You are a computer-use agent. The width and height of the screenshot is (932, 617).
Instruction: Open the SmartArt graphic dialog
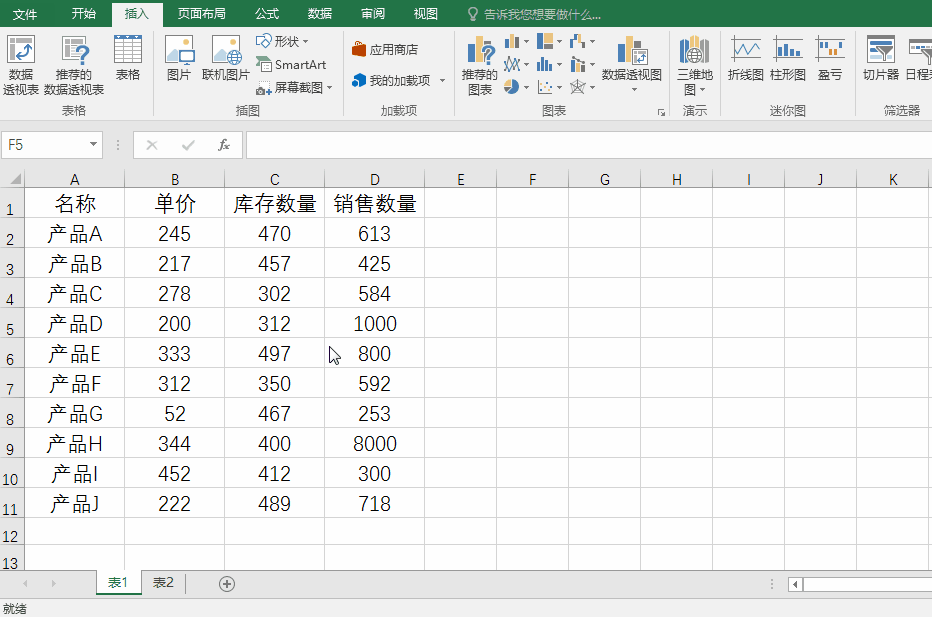click(x=291, y=64)
